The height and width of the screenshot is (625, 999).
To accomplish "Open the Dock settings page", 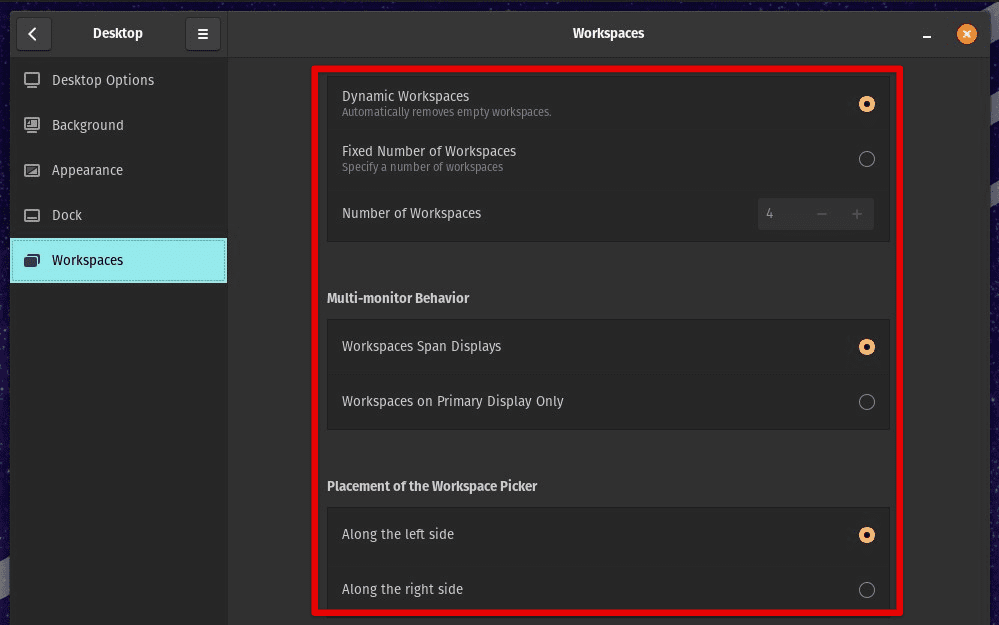I will click(x=119, y=215).
